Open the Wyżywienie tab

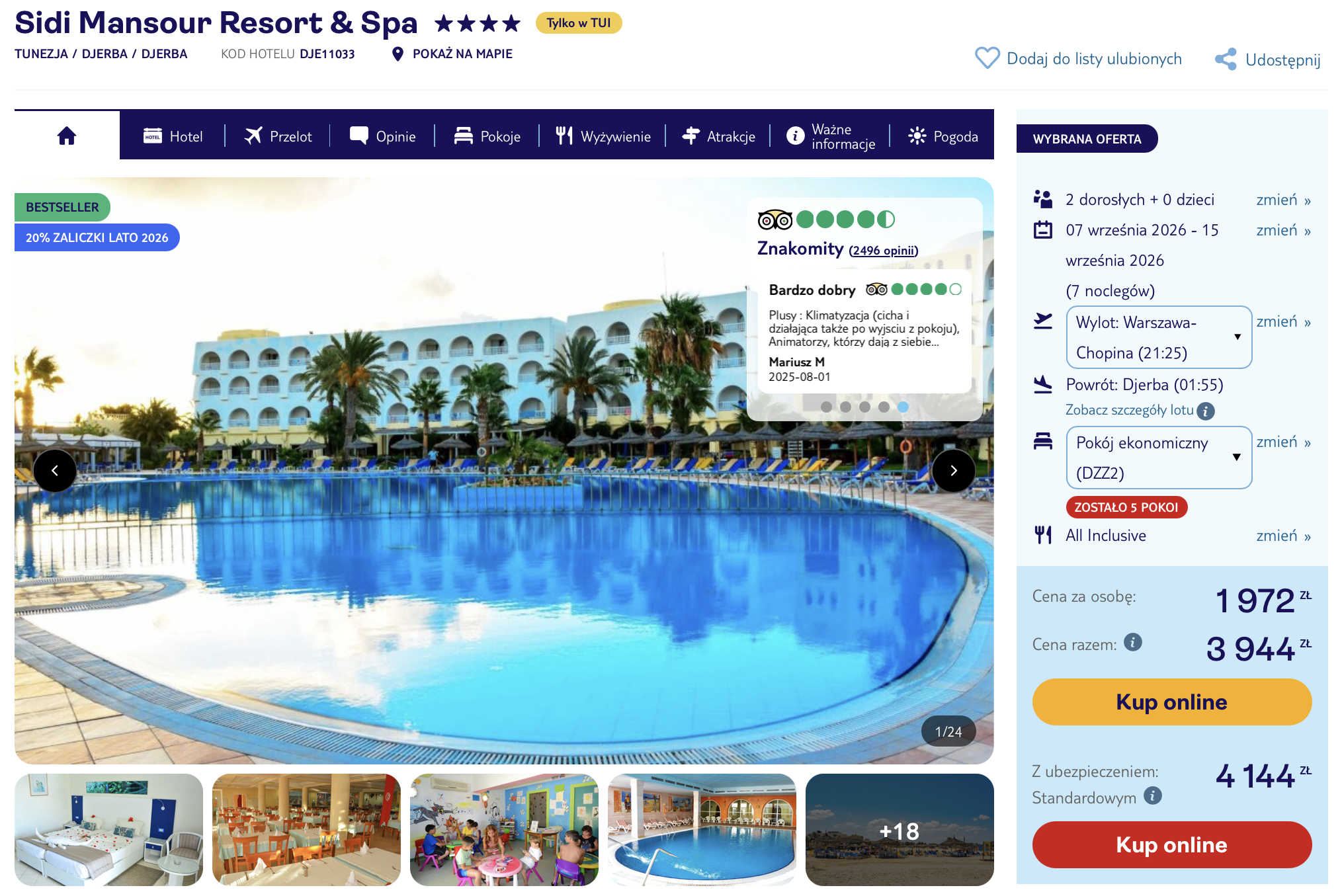(603, 136)
